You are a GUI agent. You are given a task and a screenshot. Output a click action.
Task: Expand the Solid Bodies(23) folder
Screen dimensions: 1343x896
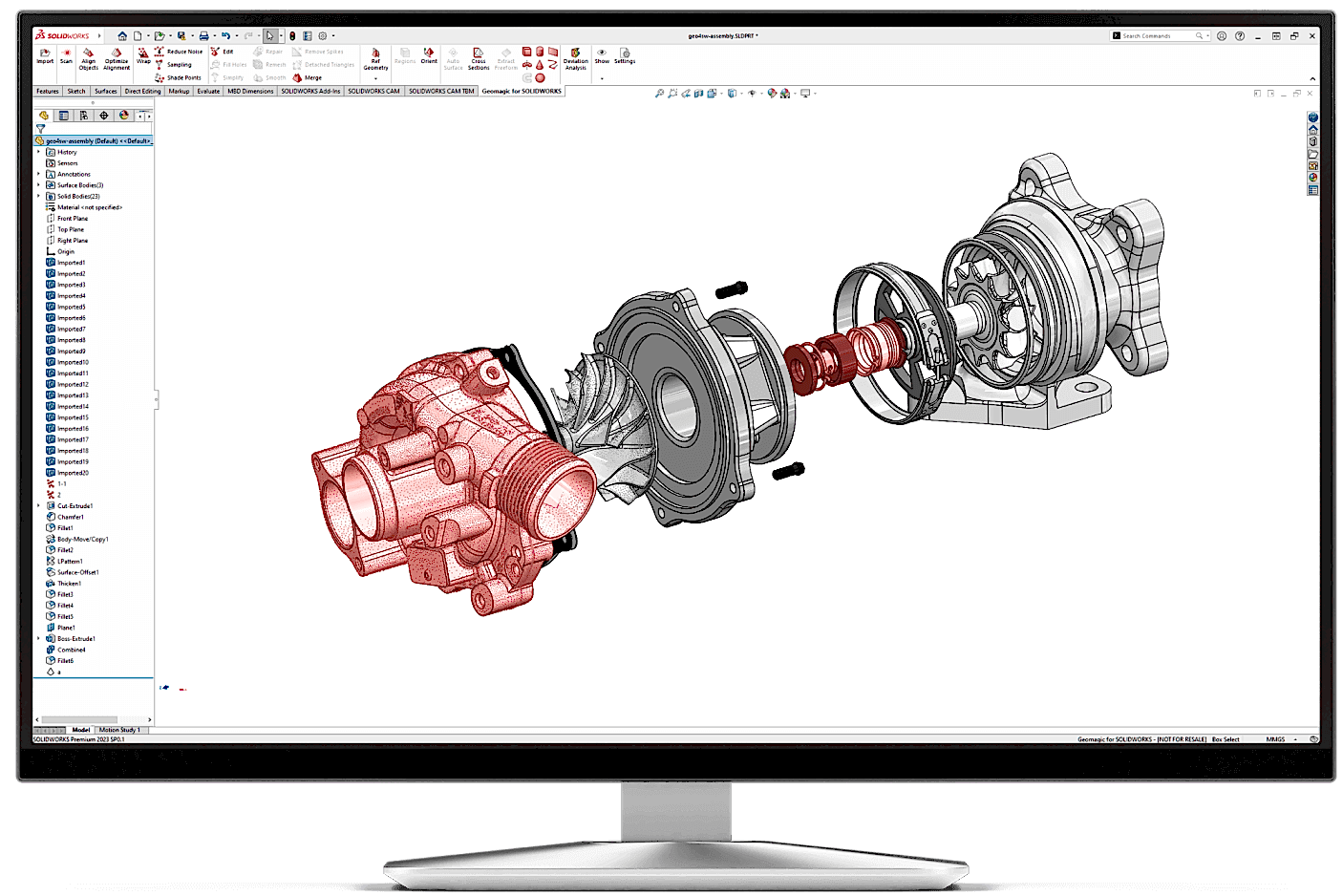click(x=39, y=196)
